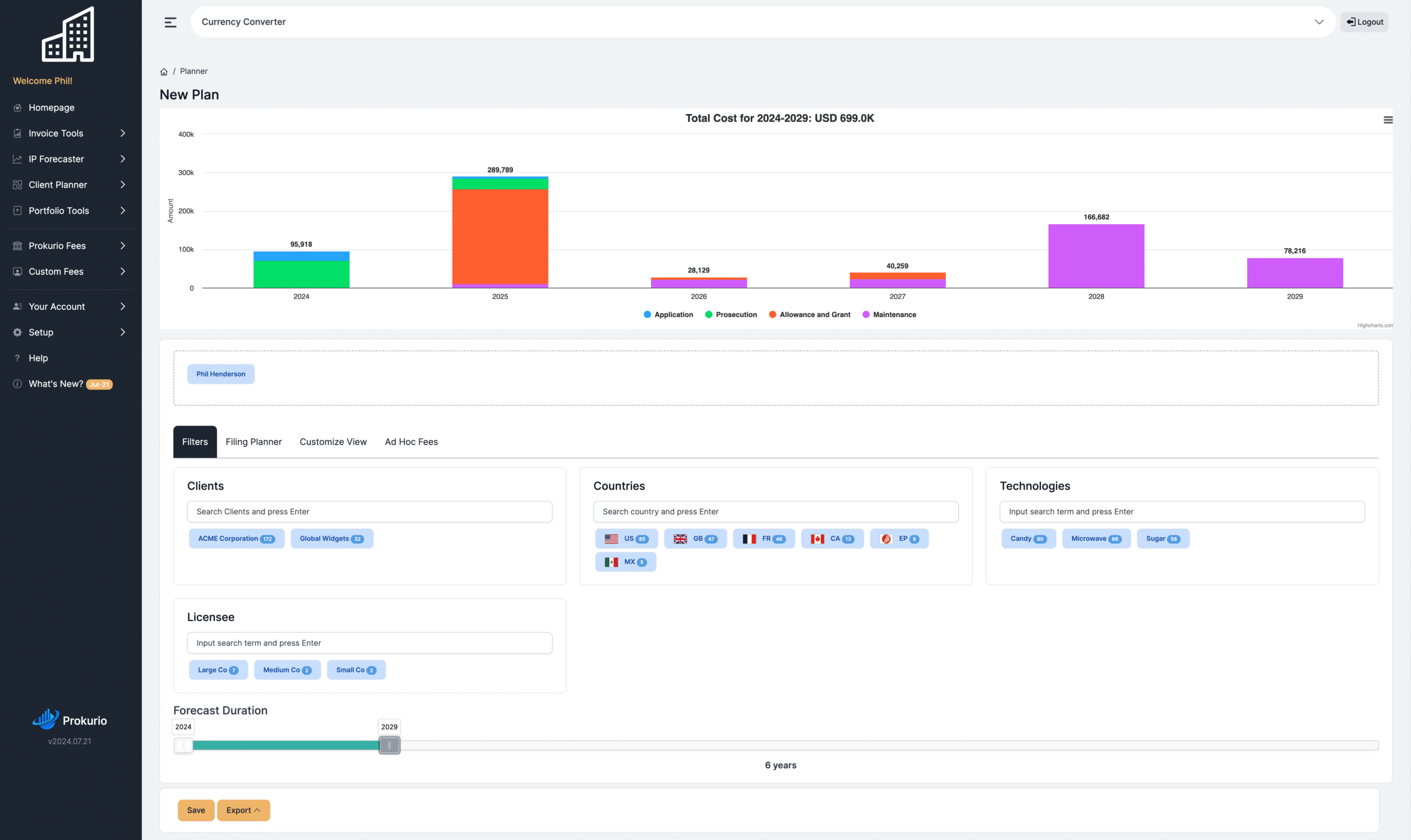Click the Your Account people icon

click(18, 306)
